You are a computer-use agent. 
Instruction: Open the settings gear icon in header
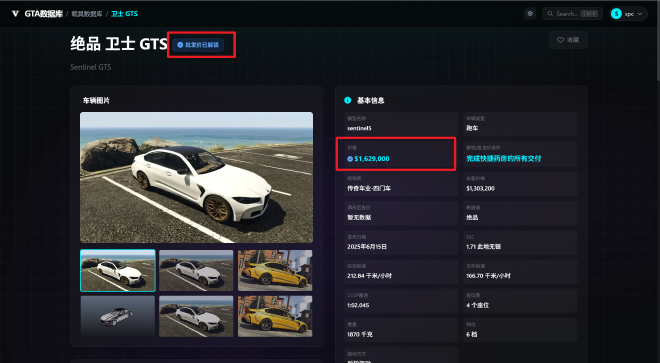[x=530, y=13]
